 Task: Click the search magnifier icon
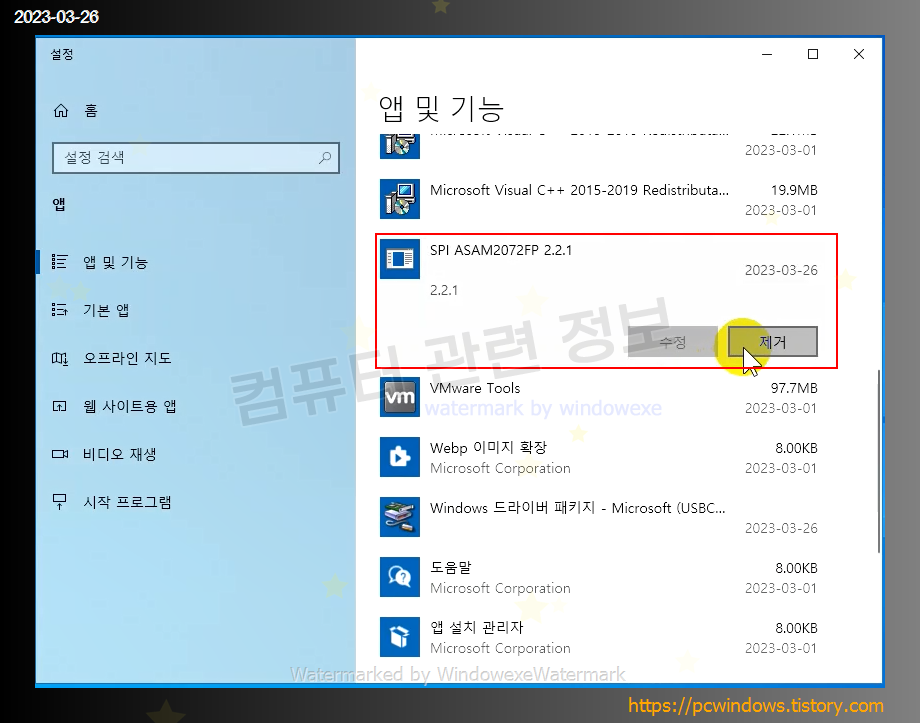(324, 157)
